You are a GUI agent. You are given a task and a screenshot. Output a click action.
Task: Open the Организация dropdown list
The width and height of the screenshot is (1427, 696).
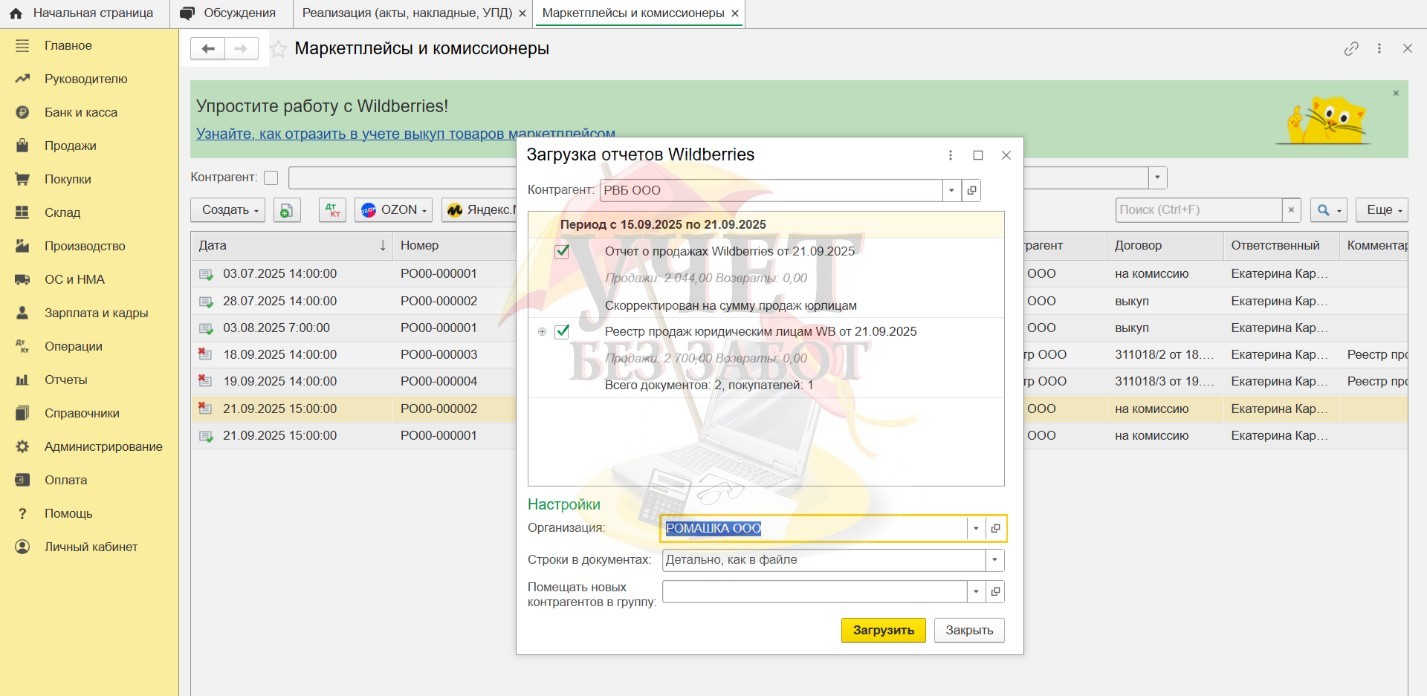[x=975, y=529]
